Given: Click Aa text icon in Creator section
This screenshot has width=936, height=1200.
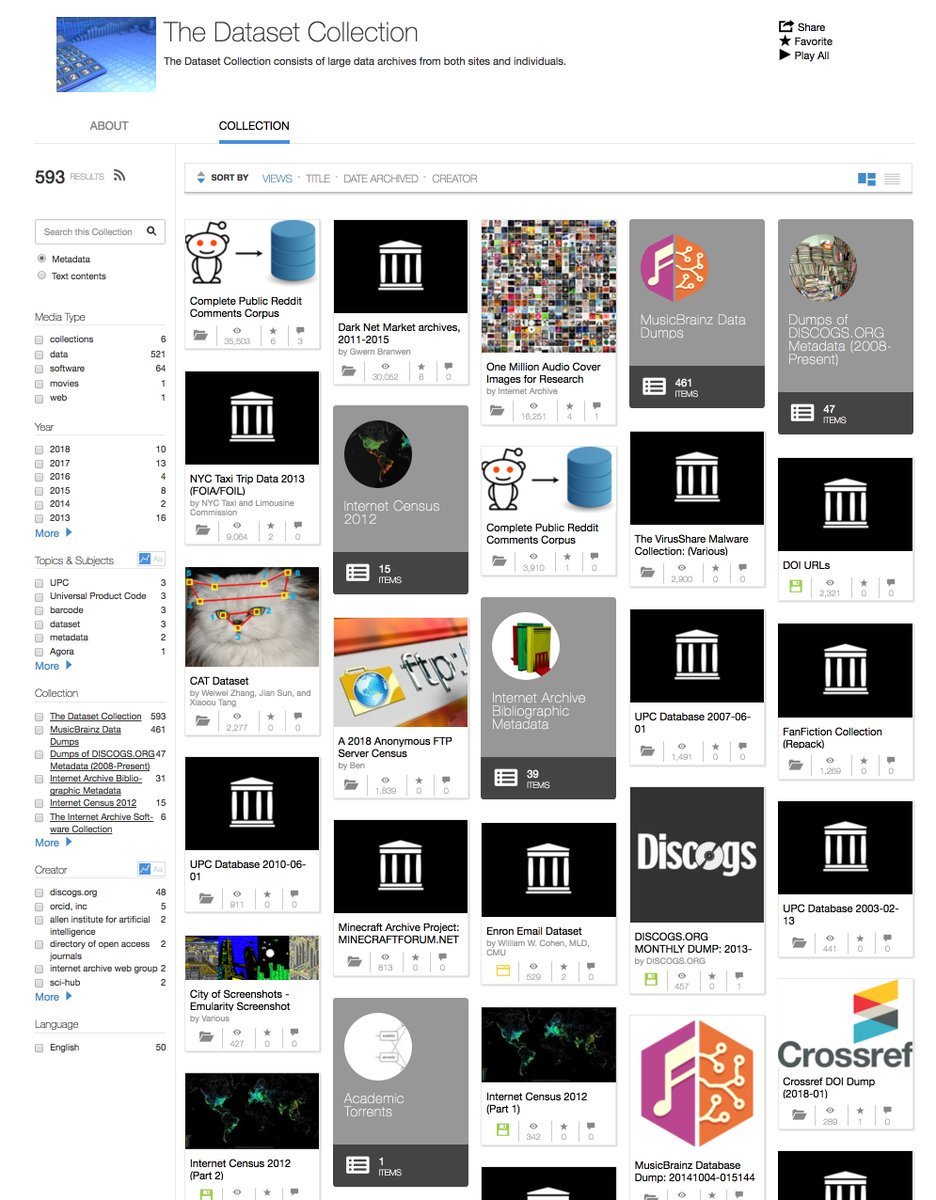Looking at the screenshot, I should pos(158,869).
